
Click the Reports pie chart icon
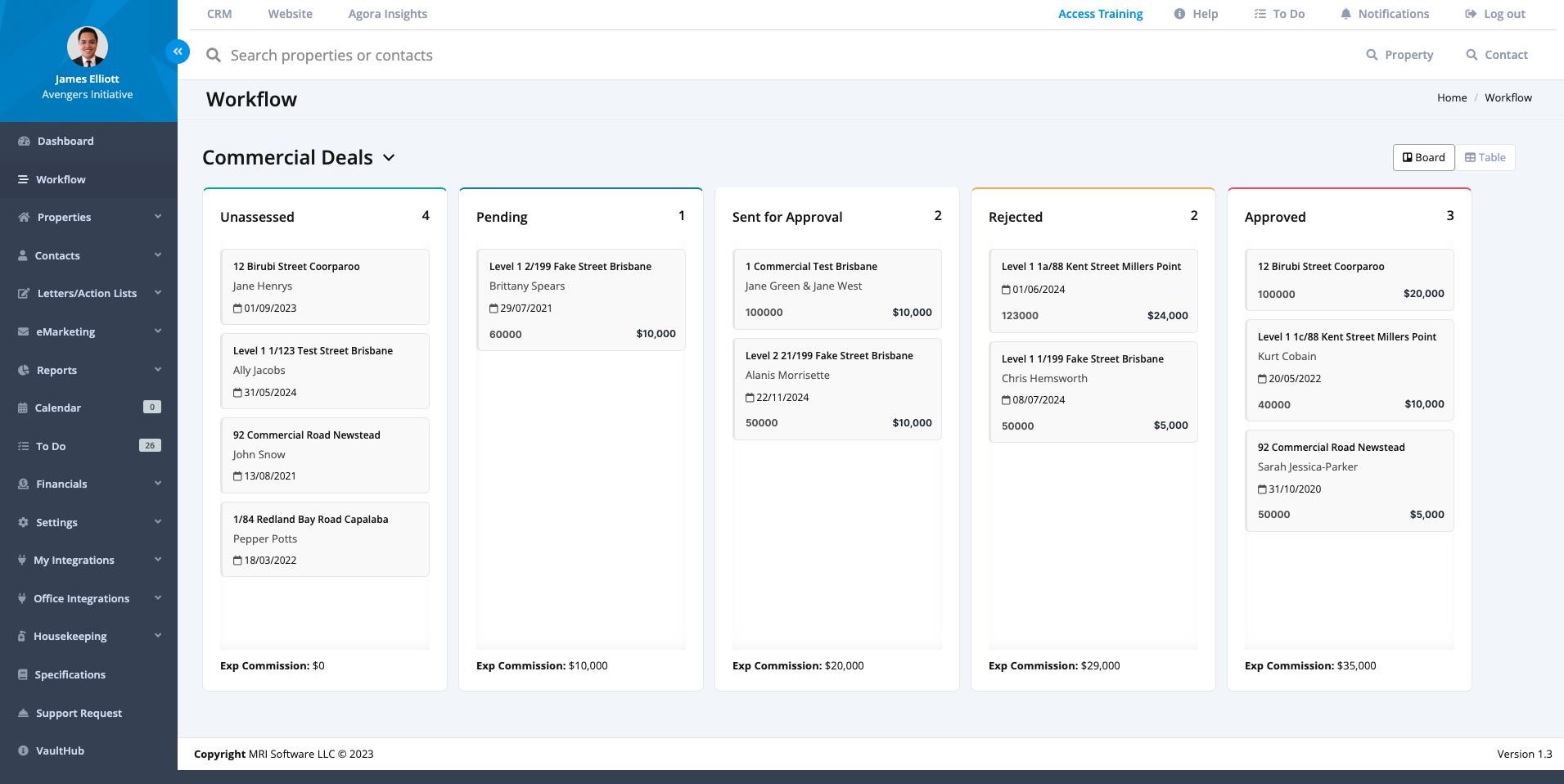23,370
